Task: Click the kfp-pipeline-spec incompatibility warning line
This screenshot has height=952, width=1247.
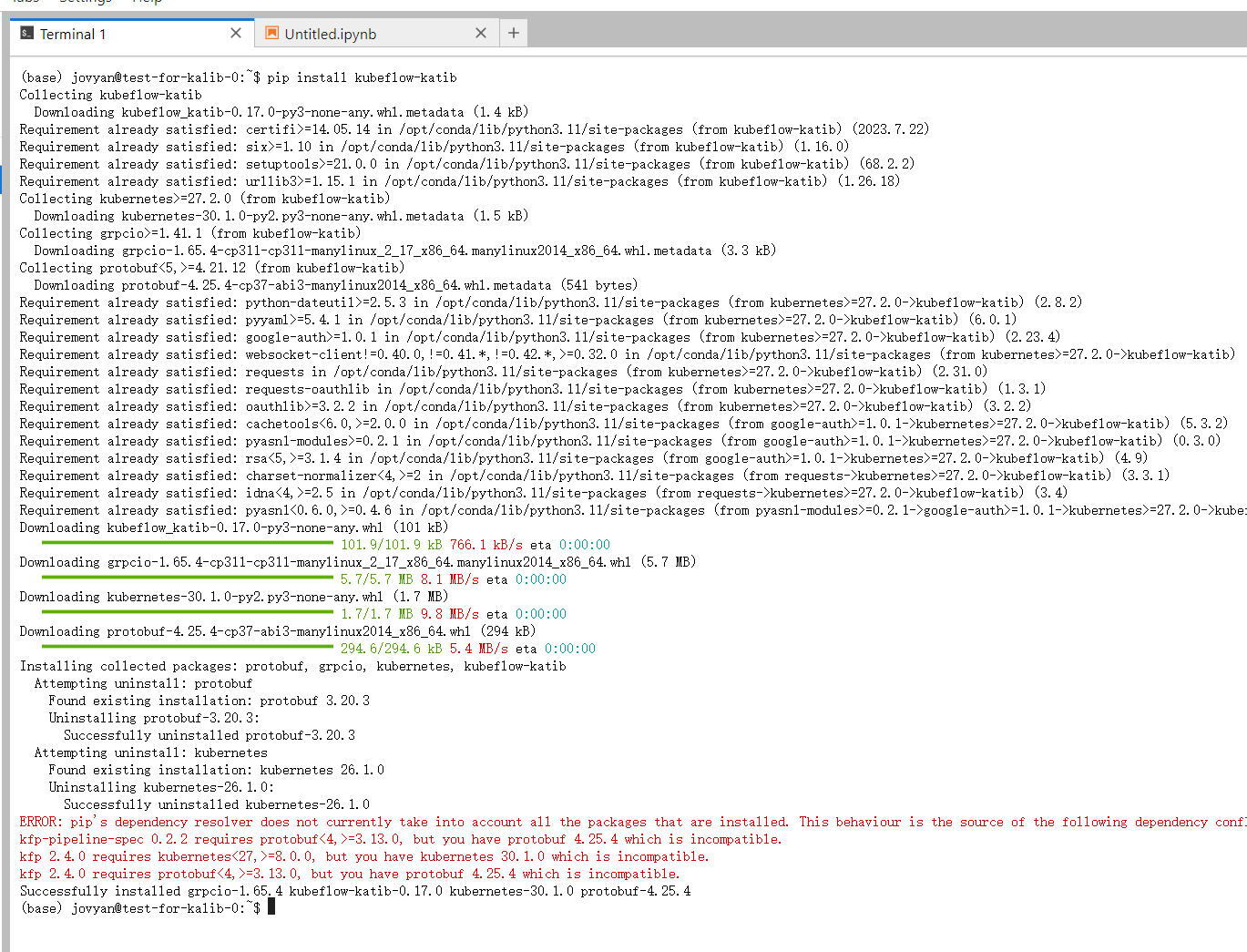Action: pos(400,839)
